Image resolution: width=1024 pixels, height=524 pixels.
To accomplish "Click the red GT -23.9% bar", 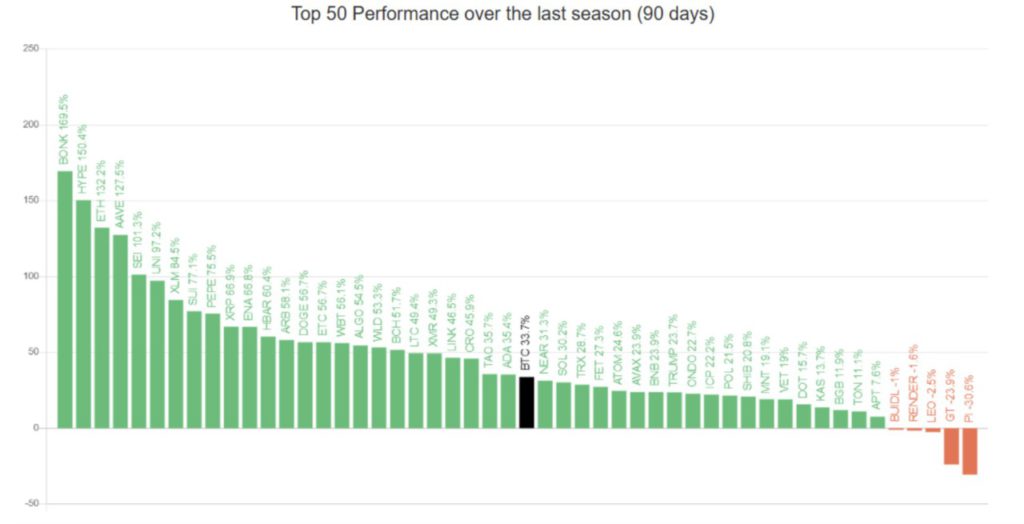I will pyautogui.click(x=951, y=446).
